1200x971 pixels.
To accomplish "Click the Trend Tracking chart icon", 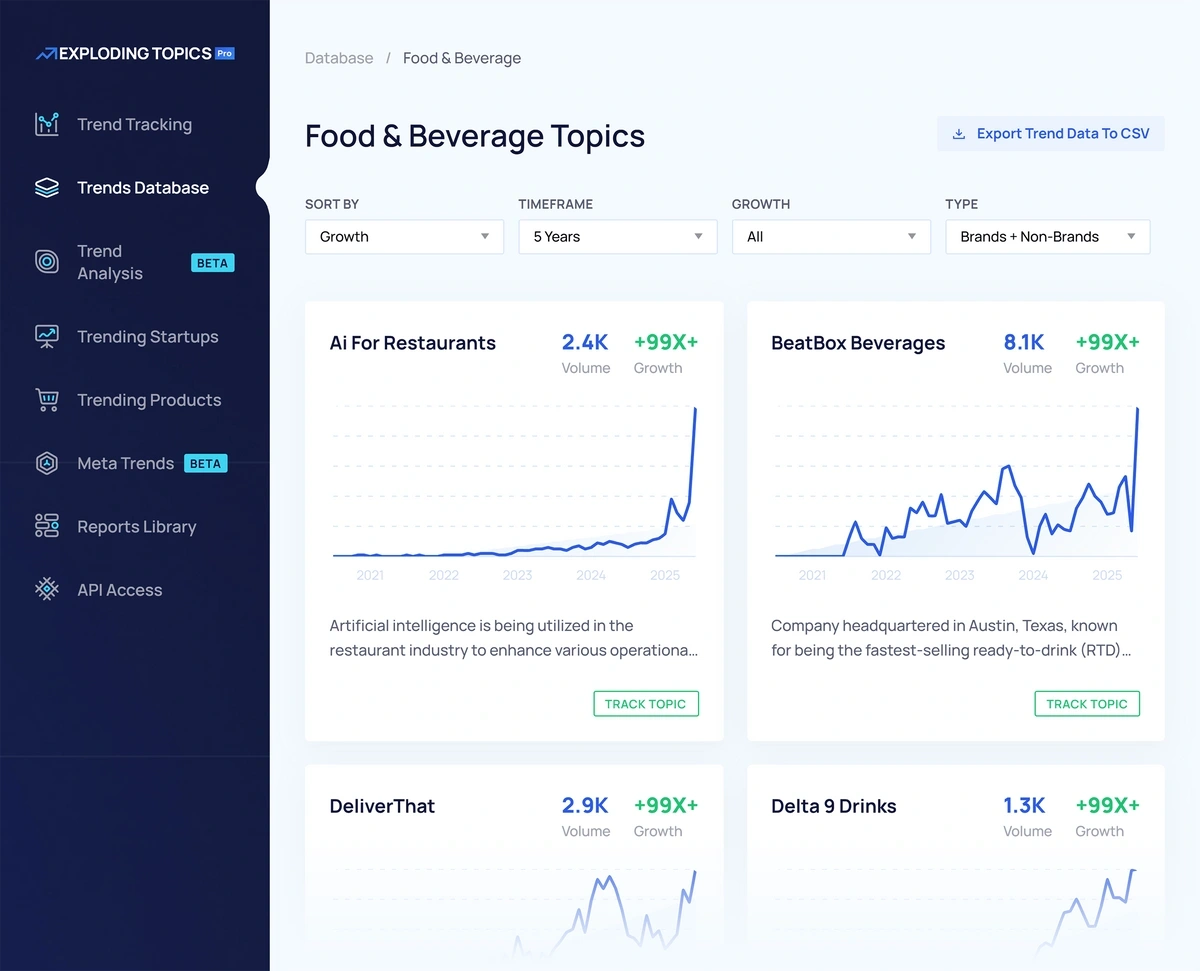I will coord(47,124).
